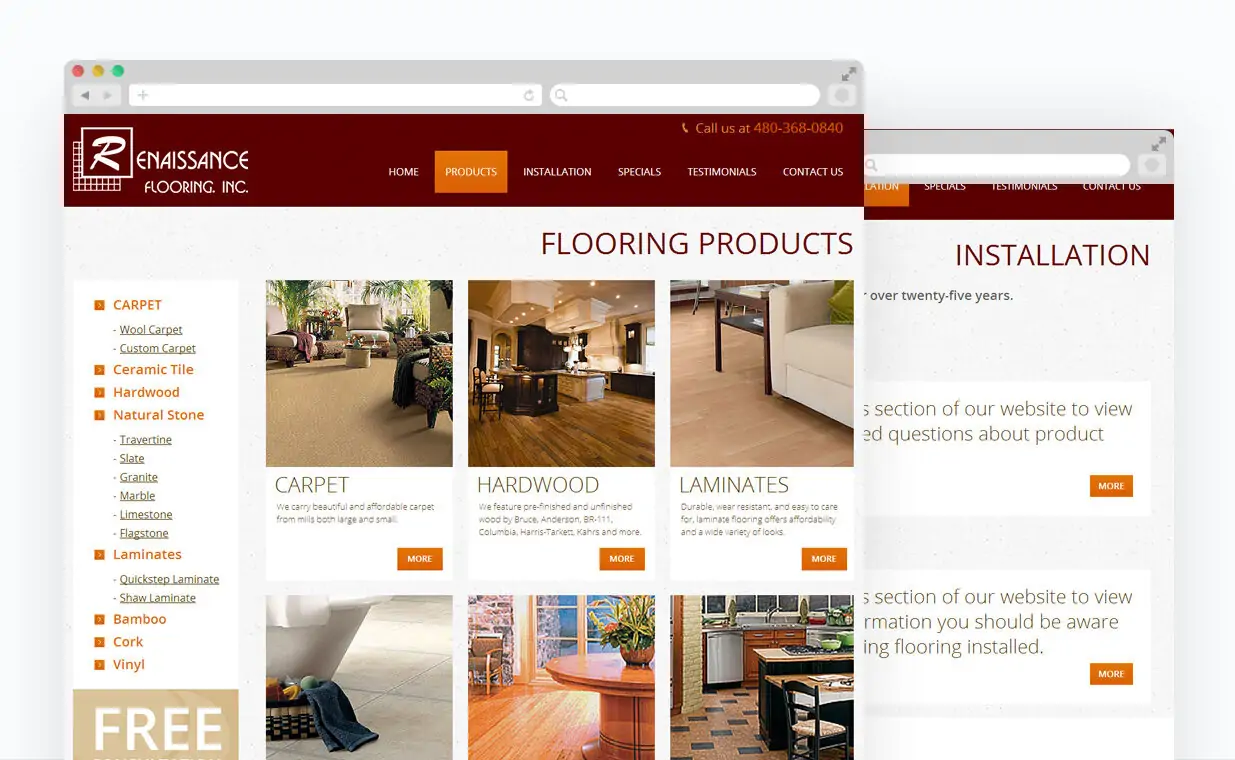The height and width of the screenshot is (760, 1235).
Task: Open the Travertine link
Action: (x=146, y=440)
